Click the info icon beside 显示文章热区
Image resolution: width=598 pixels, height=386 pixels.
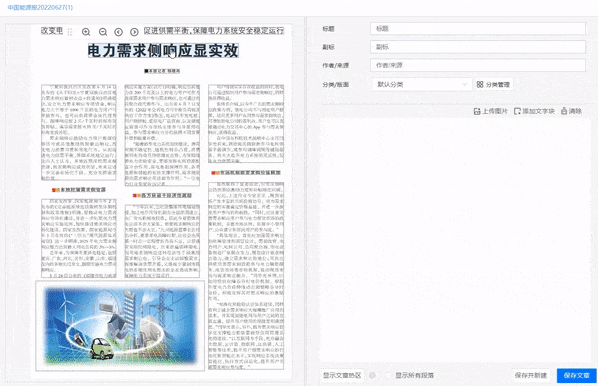(372, 375)
